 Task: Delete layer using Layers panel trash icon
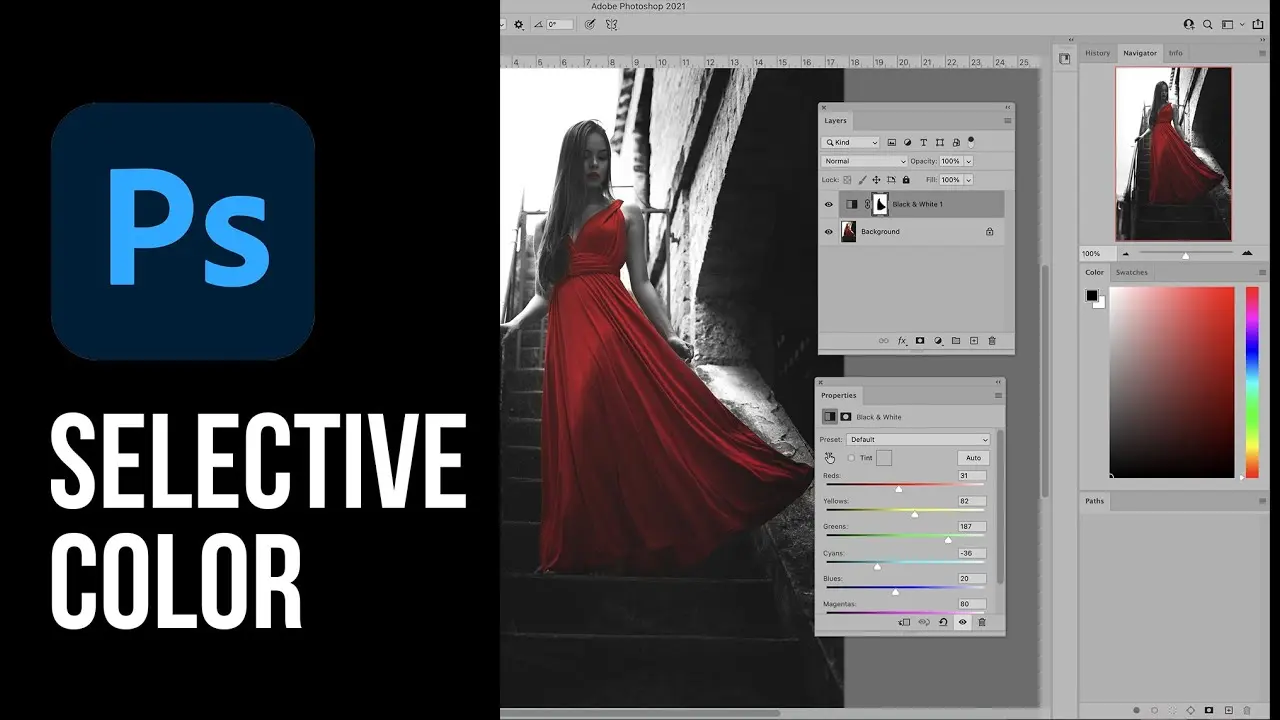[992, 341]
